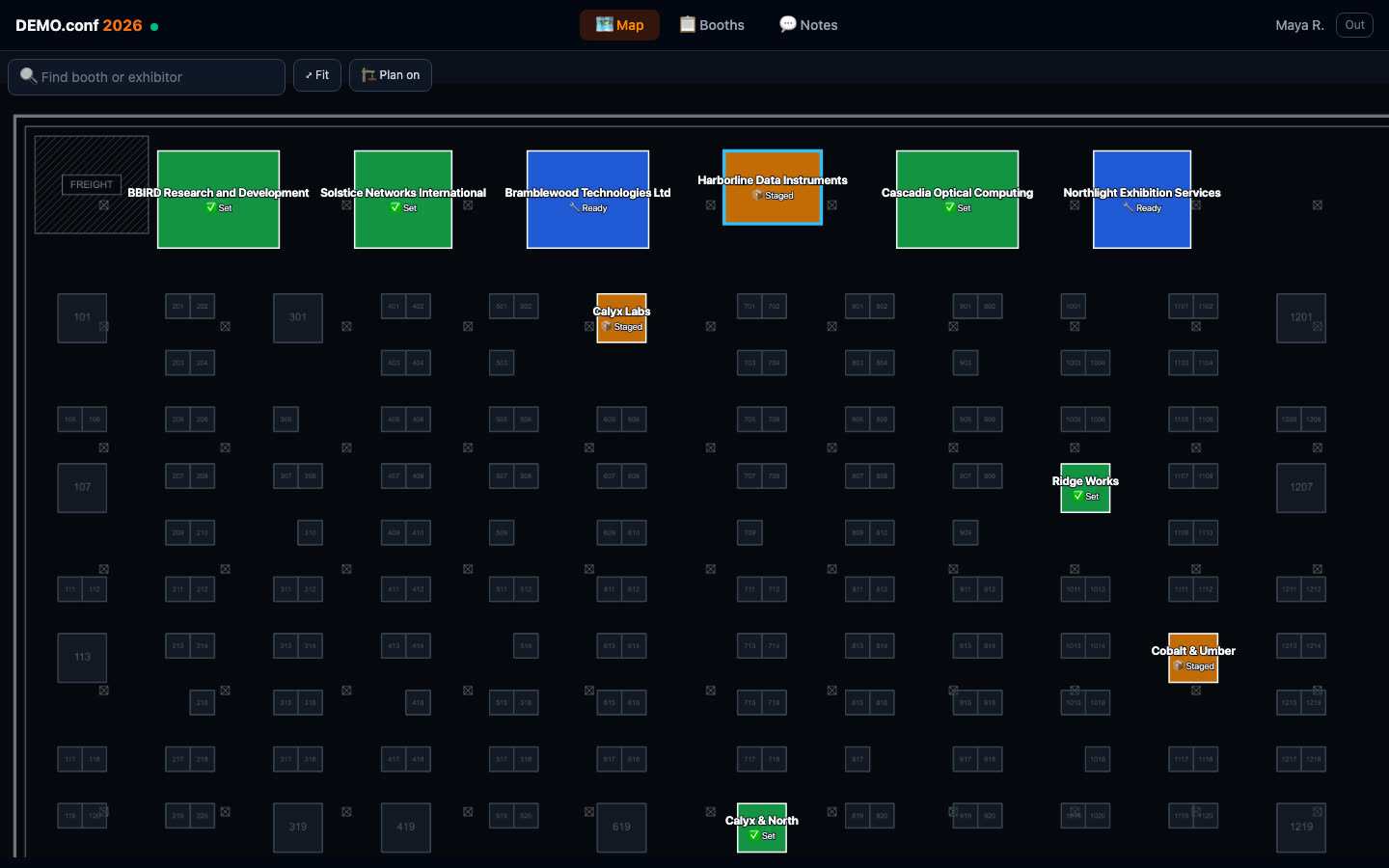Screen dimensions: 1389x868
Task: Click the Staged box icon on Calyx Labs
Action: [608, 327]
